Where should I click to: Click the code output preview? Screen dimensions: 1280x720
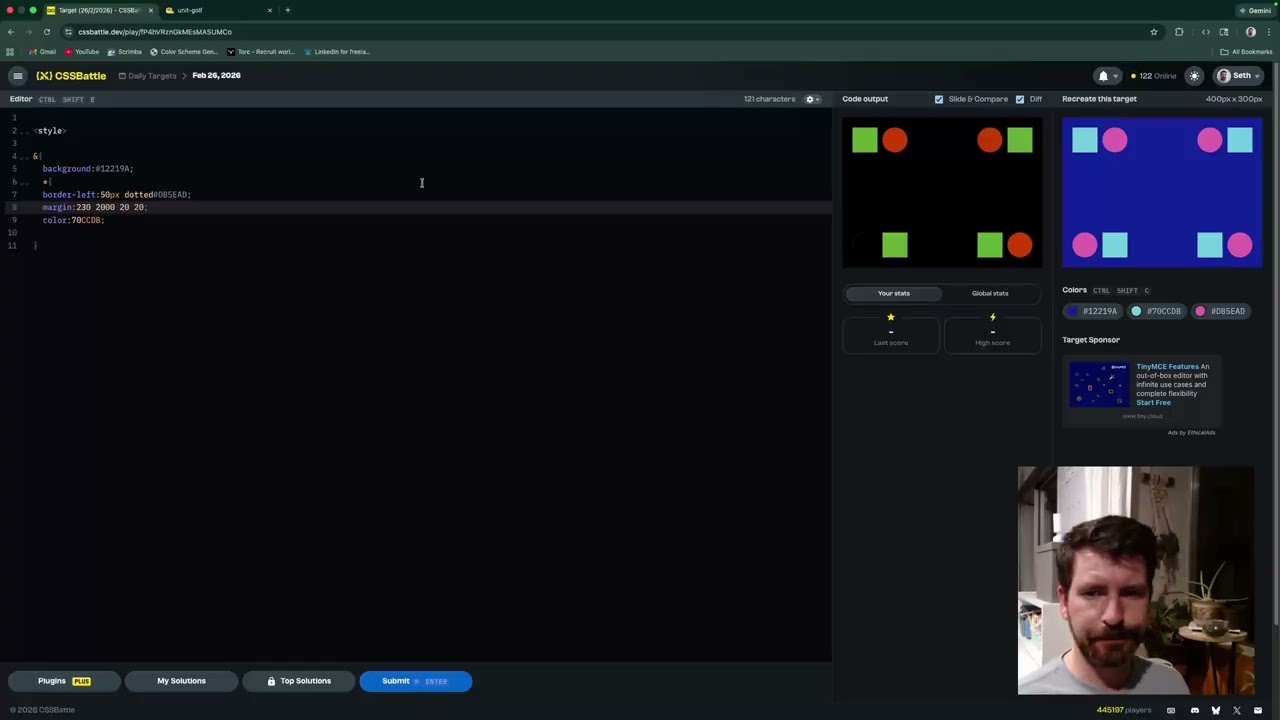[942, 193]
